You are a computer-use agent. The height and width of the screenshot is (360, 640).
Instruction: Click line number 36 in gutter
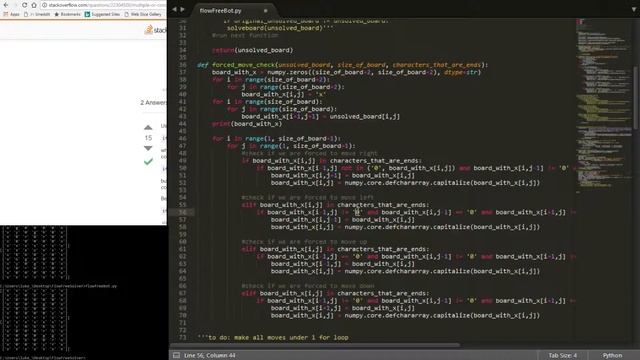[182, 65]
